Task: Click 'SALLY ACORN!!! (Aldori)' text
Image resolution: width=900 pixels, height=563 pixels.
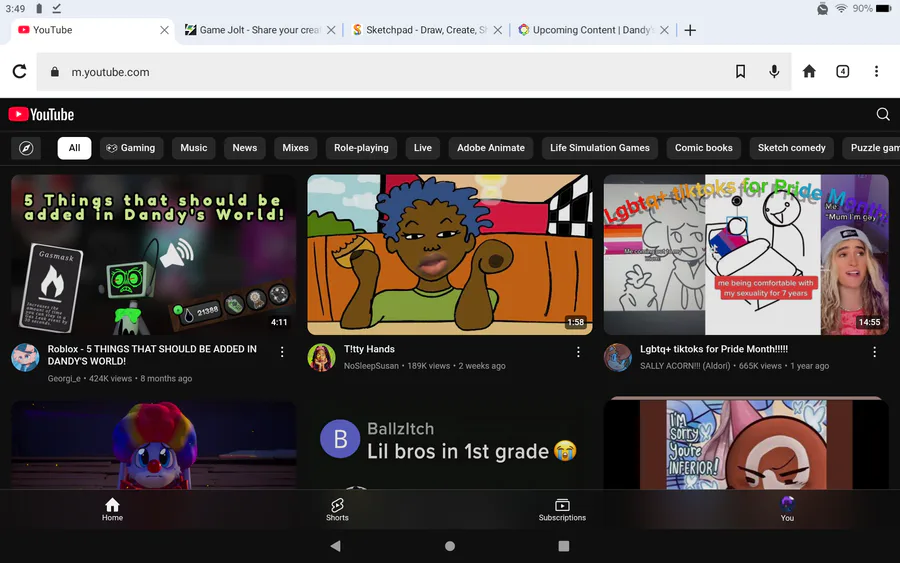Action: coord(685,366)
